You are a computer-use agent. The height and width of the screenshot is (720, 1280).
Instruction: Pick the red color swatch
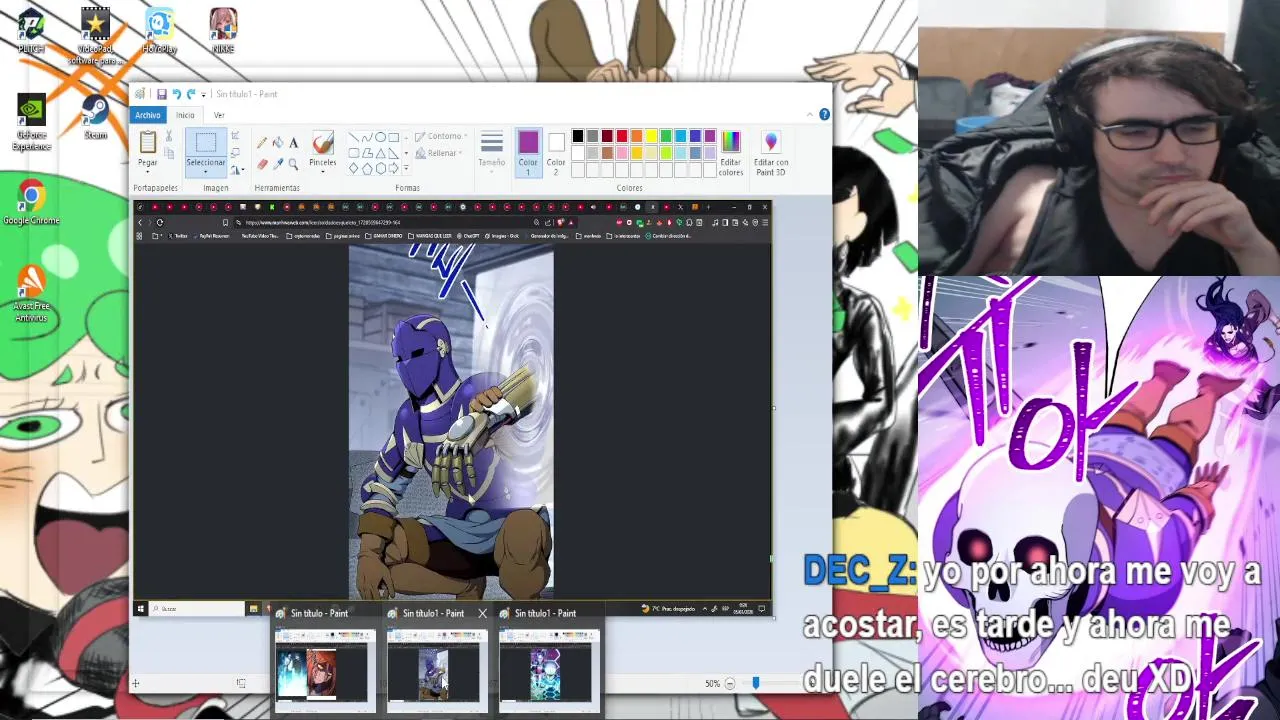pyautogui.click(x=621, y=136)
